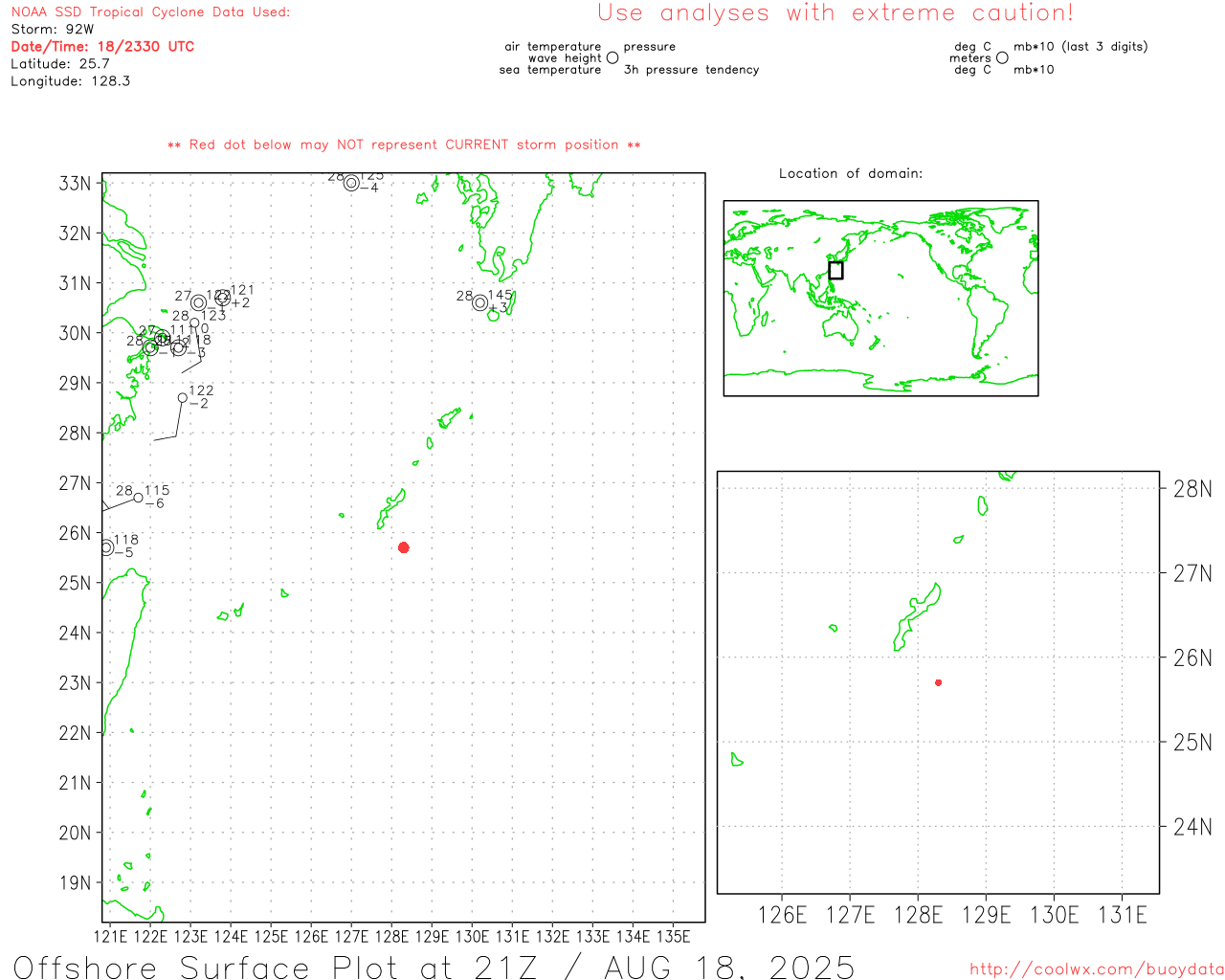Click the red dot disclaimer text line
1225x980 pixels.
tap(404, 145)
